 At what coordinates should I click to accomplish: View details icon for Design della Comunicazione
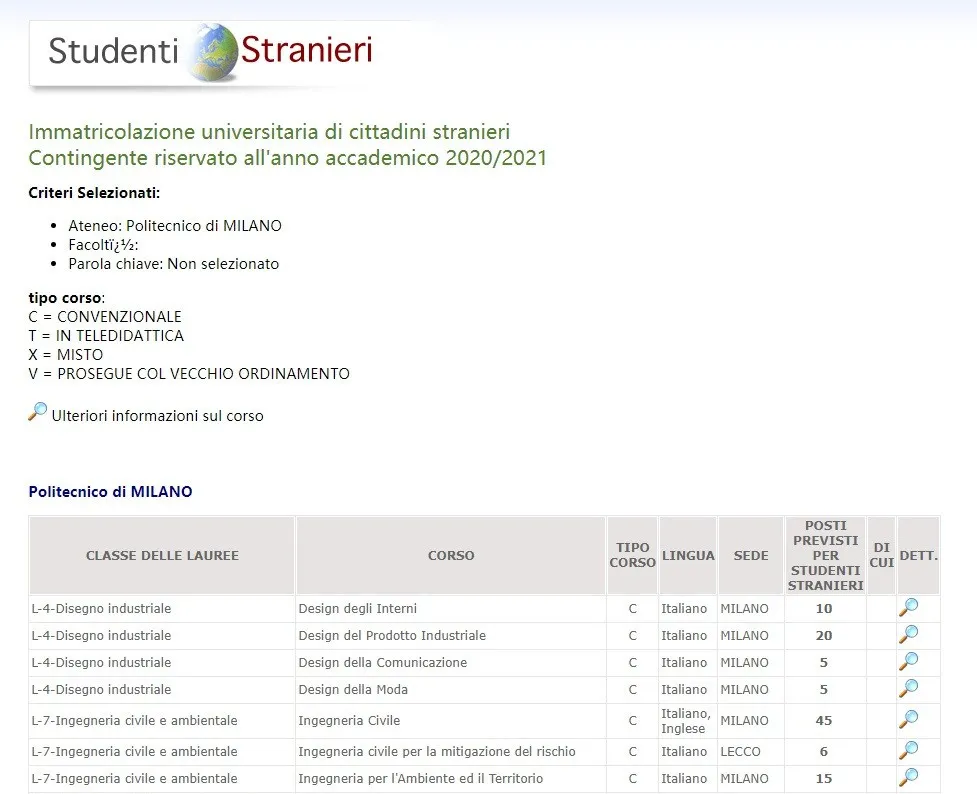908,661
